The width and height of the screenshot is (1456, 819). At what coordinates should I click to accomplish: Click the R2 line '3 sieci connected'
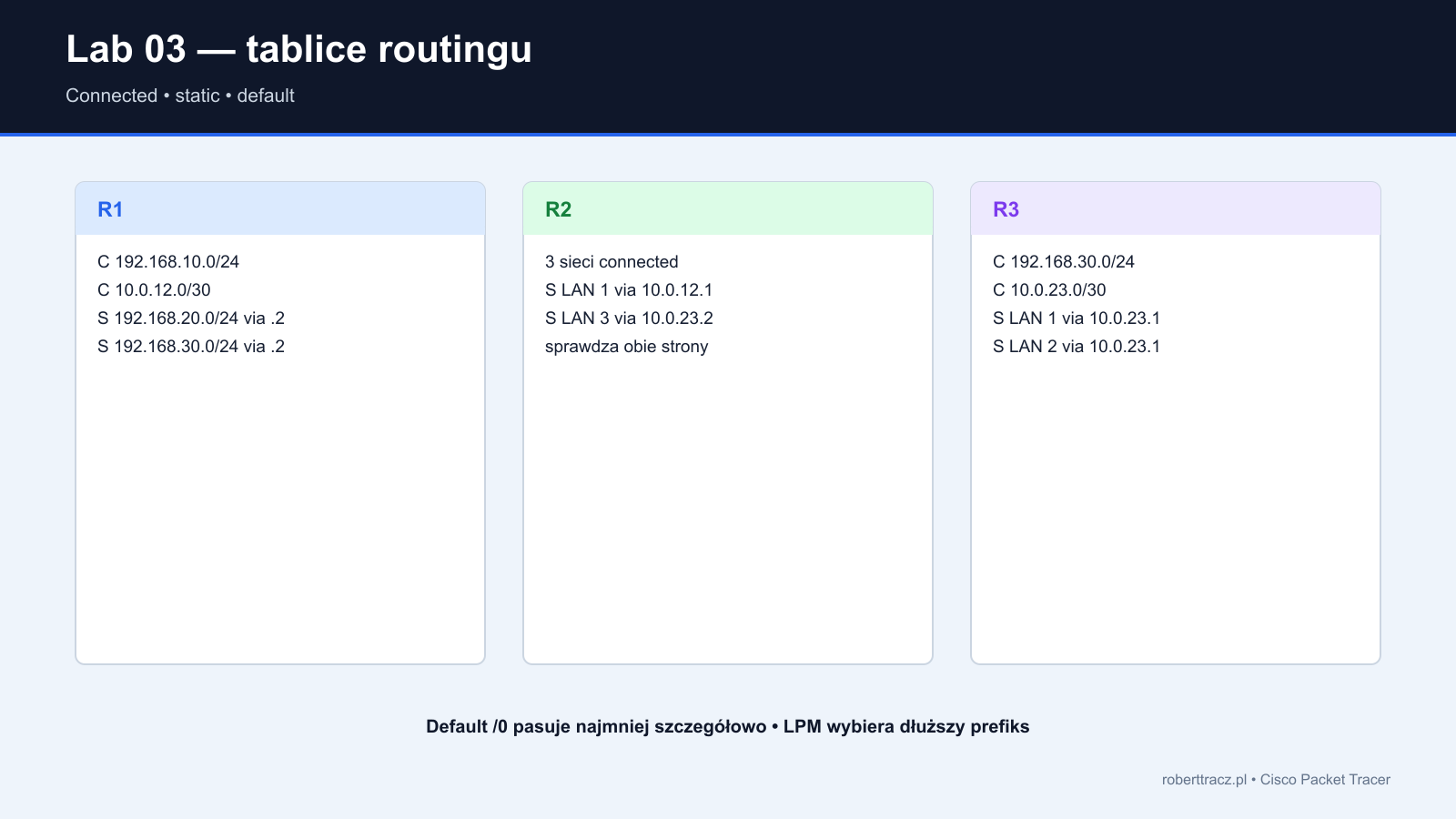[x=612, y=262]
